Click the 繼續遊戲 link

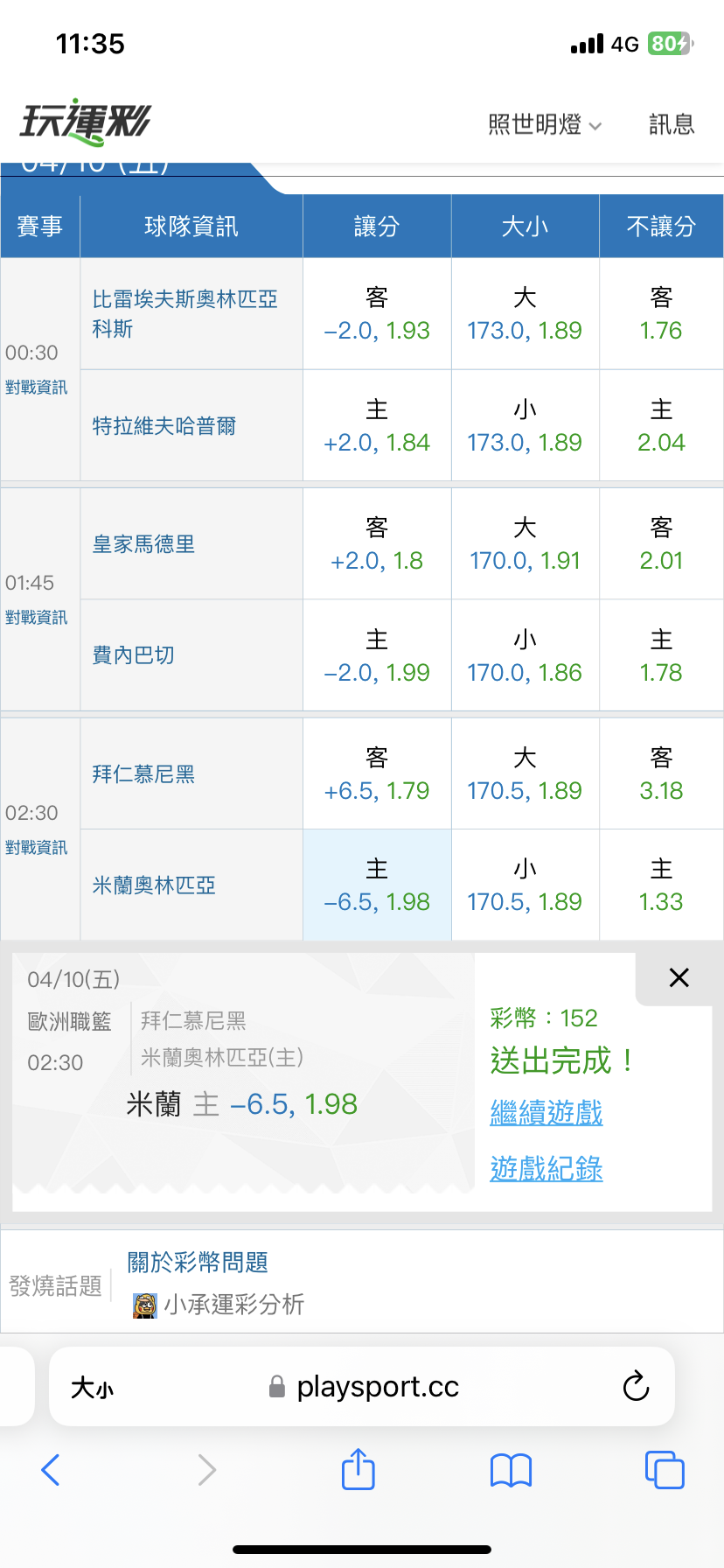click(546, 1113)
